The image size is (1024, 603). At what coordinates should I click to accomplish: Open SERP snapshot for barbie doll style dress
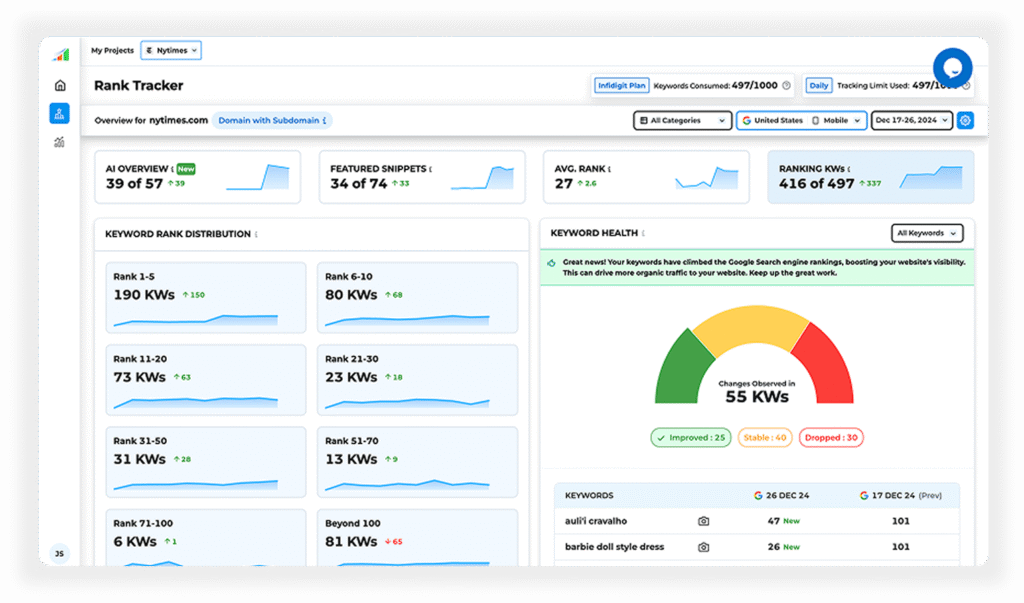tap(703, 547)
